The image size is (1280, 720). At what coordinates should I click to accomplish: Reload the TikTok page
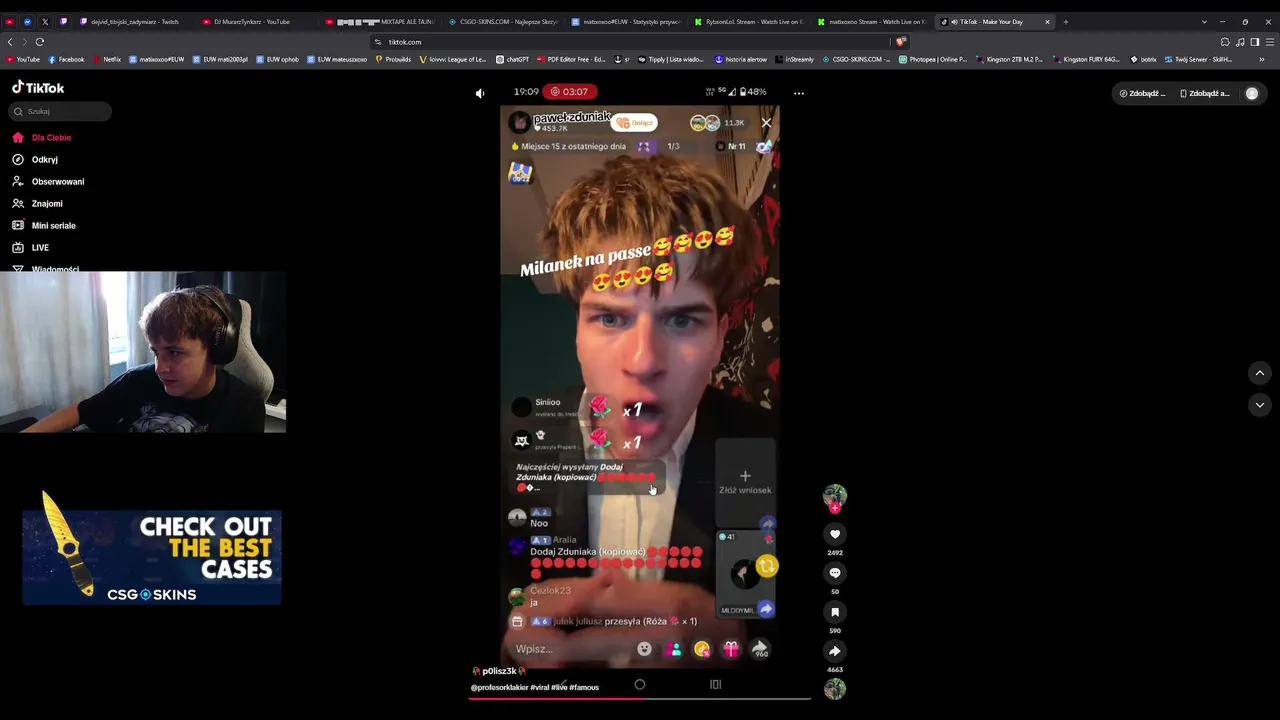[x=40, y=42]
